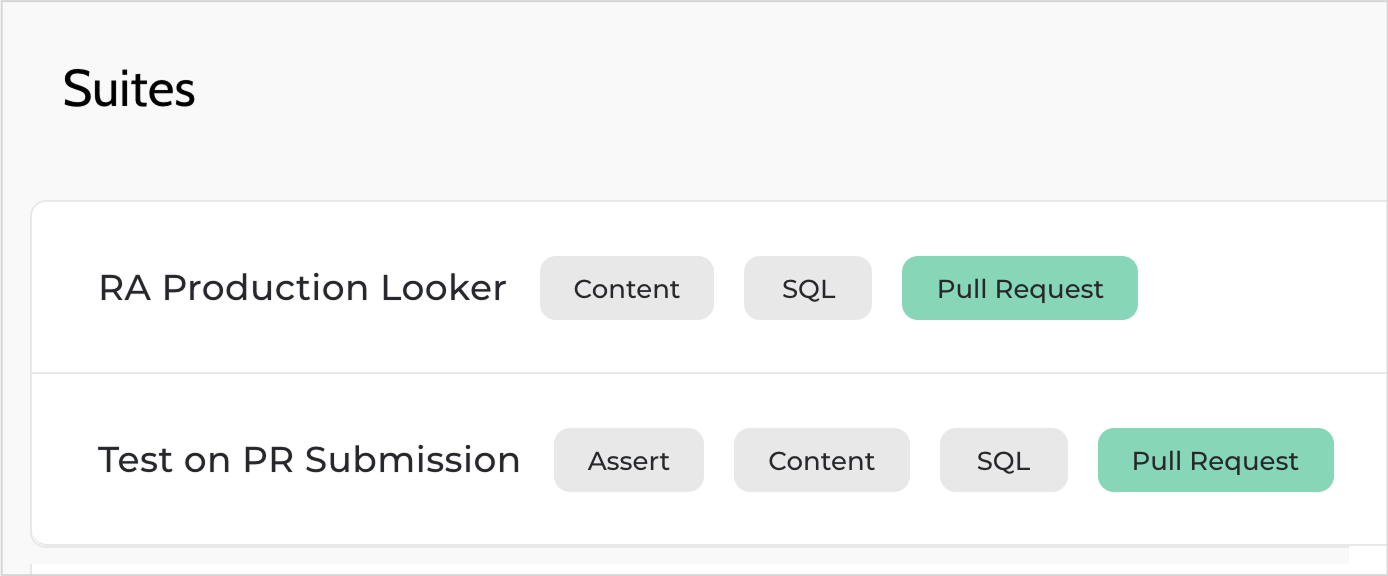Select the SQL tag on Test on PR Submission
This screenshot has width=1388, height=576.
(x=1004, y=461)
